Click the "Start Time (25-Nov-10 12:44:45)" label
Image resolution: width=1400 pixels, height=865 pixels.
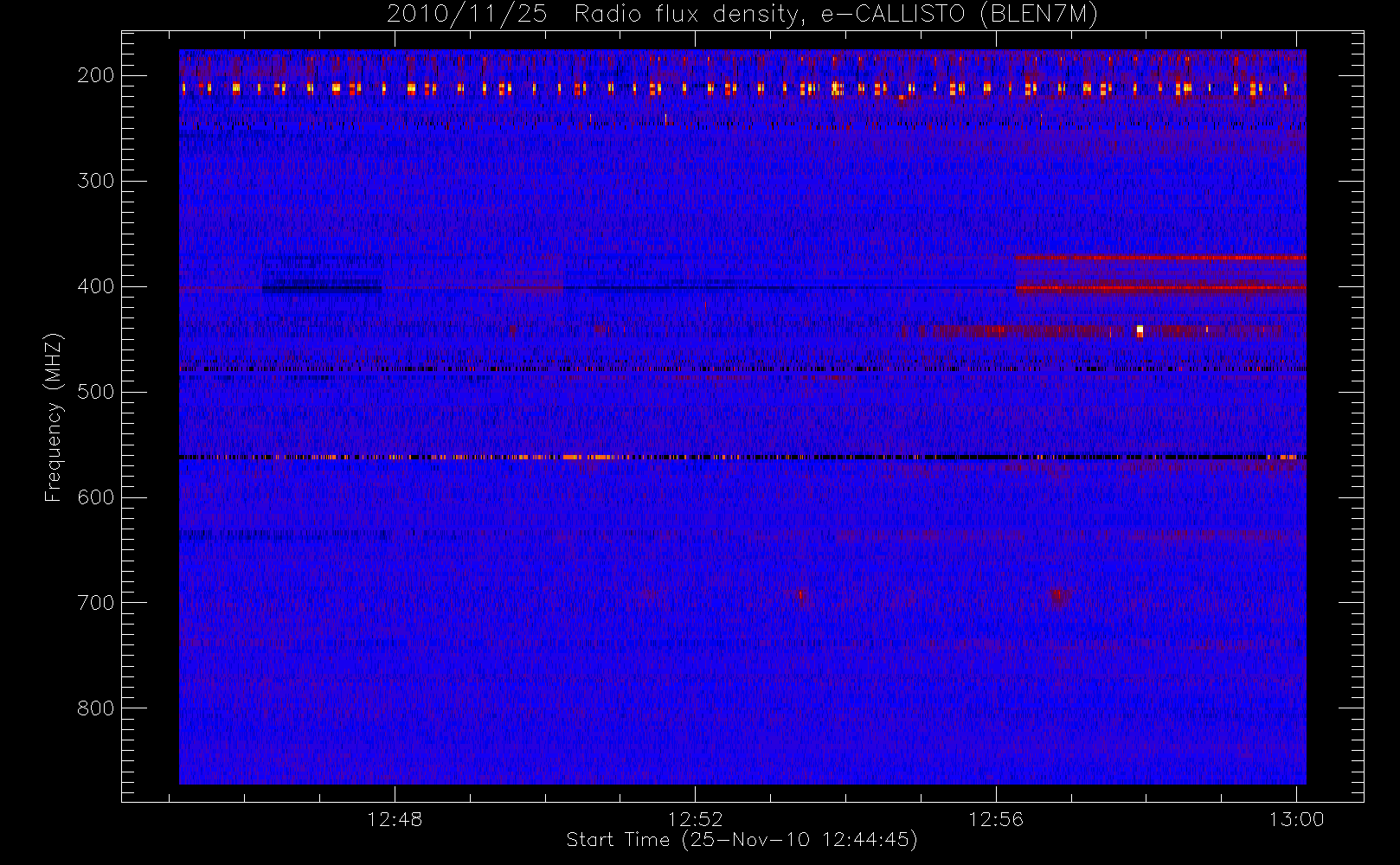[742, 840]
